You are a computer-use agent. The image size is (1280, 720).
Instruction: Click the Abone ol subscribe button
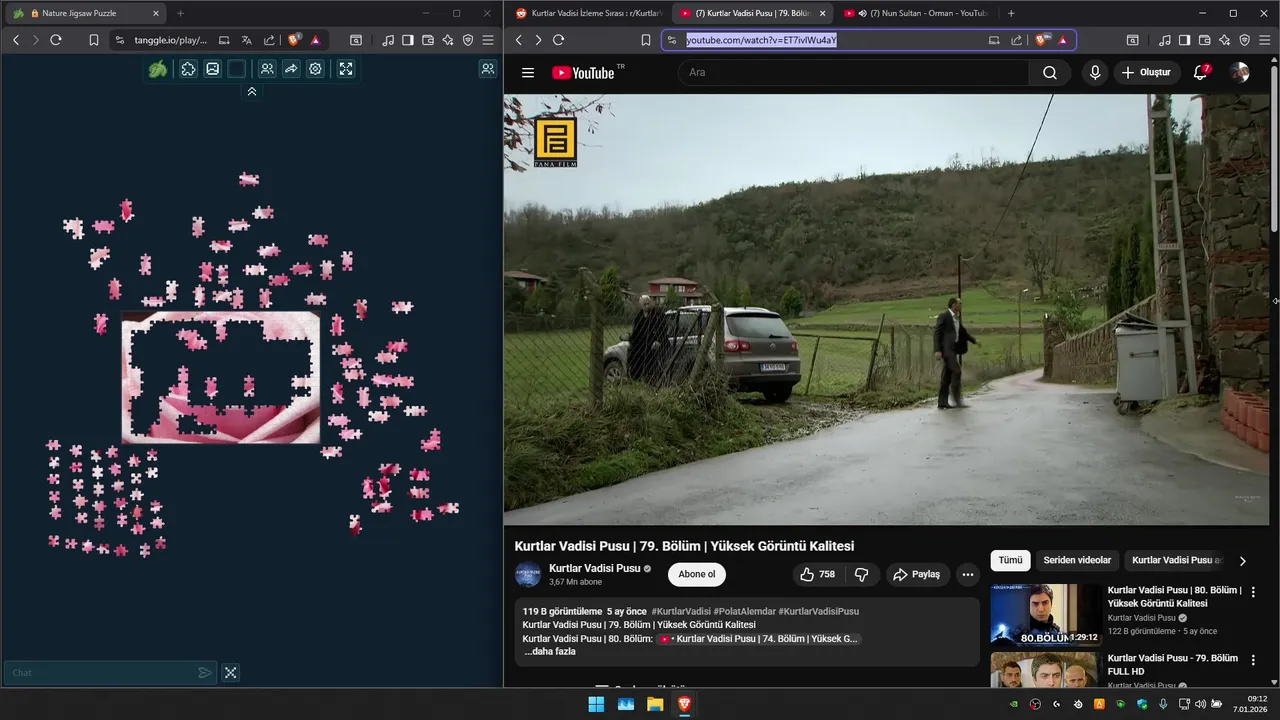(697, 574)
